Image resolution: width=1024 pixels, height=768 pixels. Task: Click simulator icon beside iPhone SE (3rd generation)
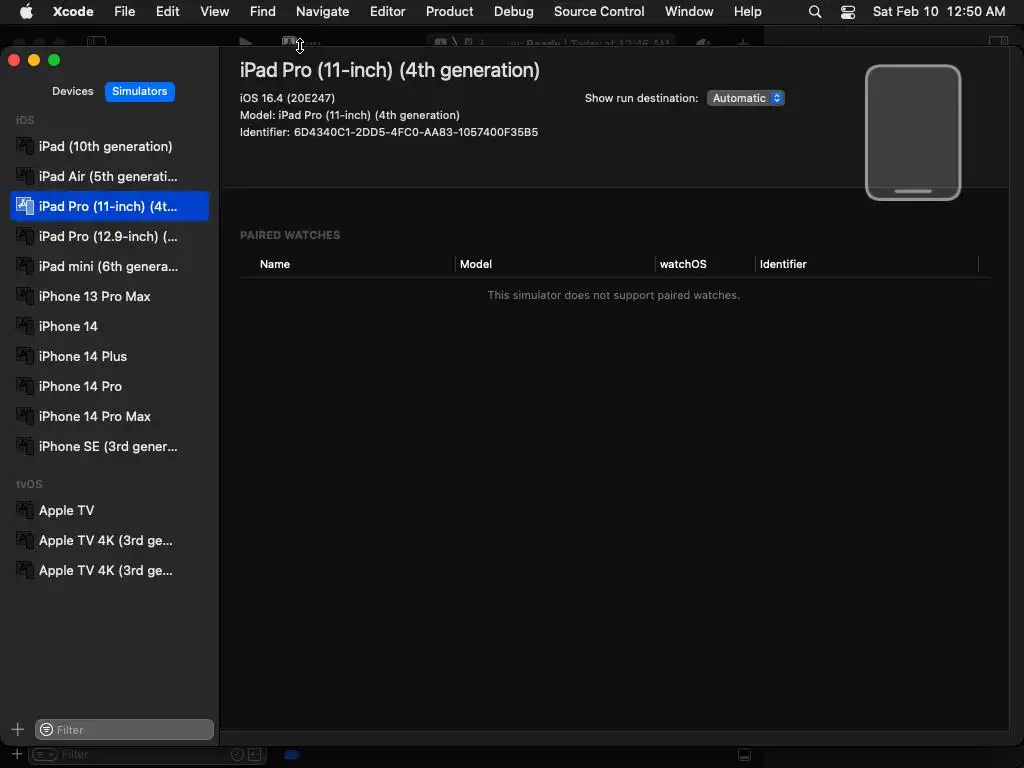(24, 446)
